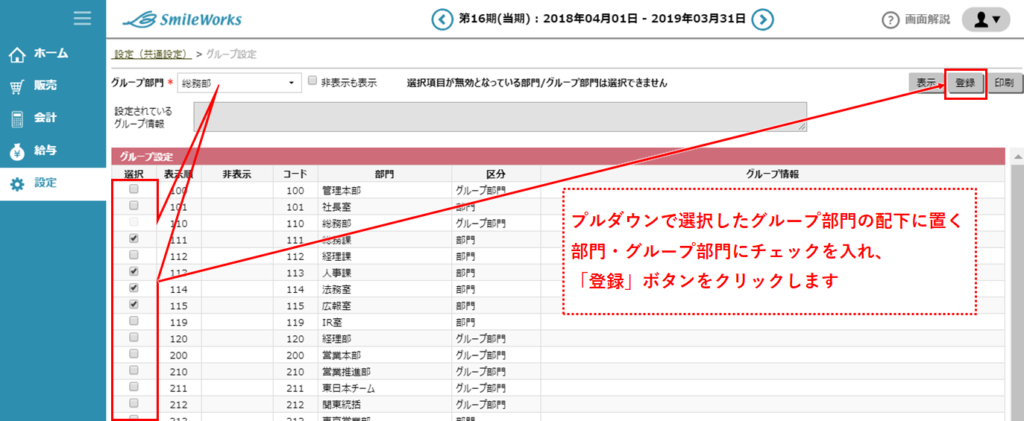This screenshot has width=1024, height=421.
Task: Click the 非表示 column header
Action: pyautogui.click(x=236, y=174)
